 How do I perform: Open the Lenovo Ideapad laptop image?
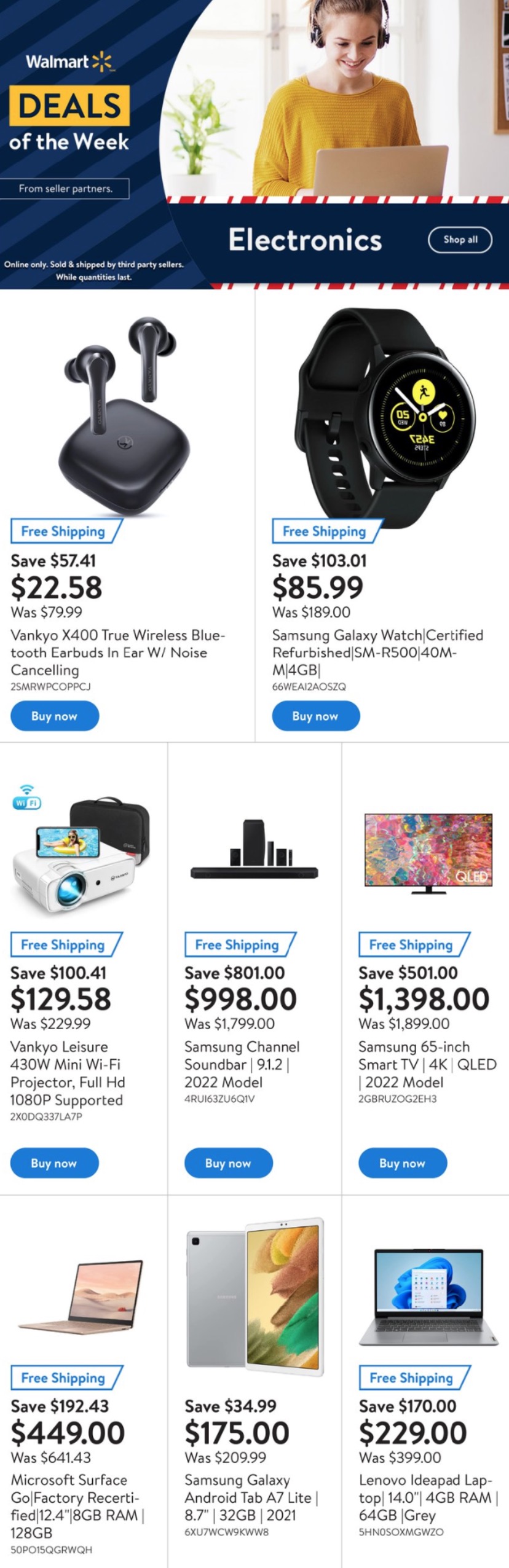click(x=428, y=1296)
